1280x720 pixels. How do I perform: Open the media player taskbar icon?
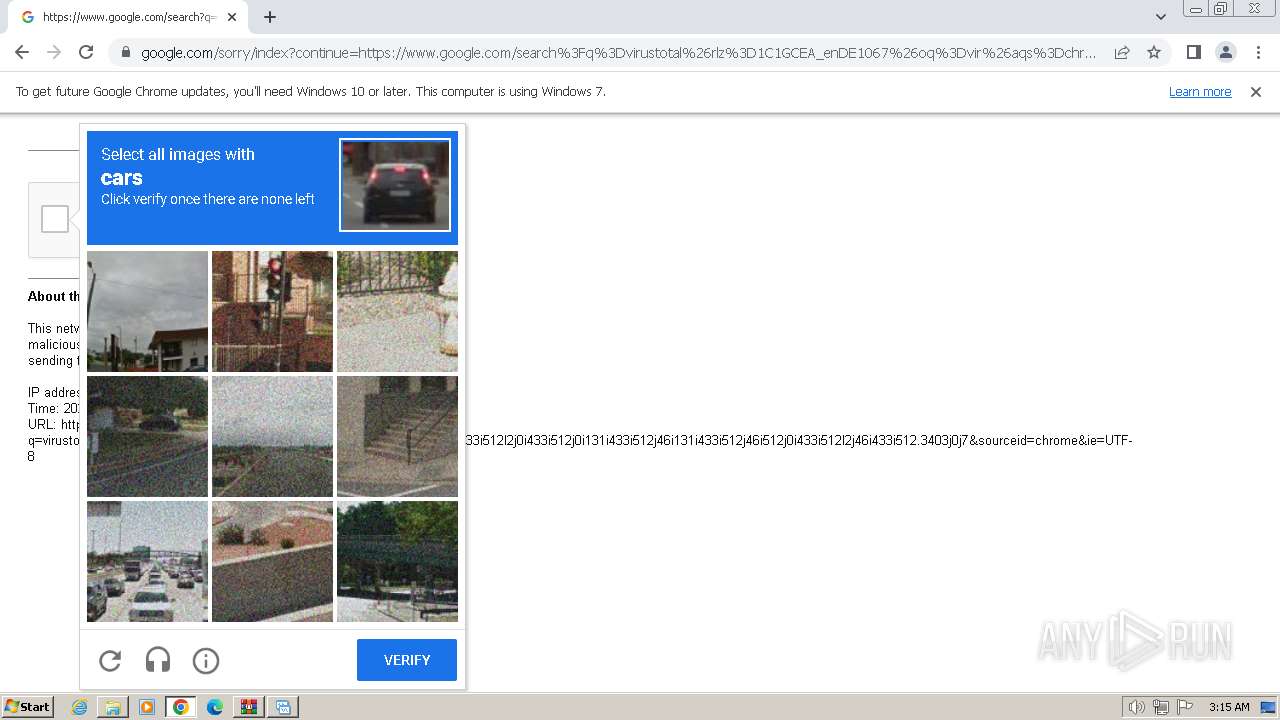[x=147, y=707]
